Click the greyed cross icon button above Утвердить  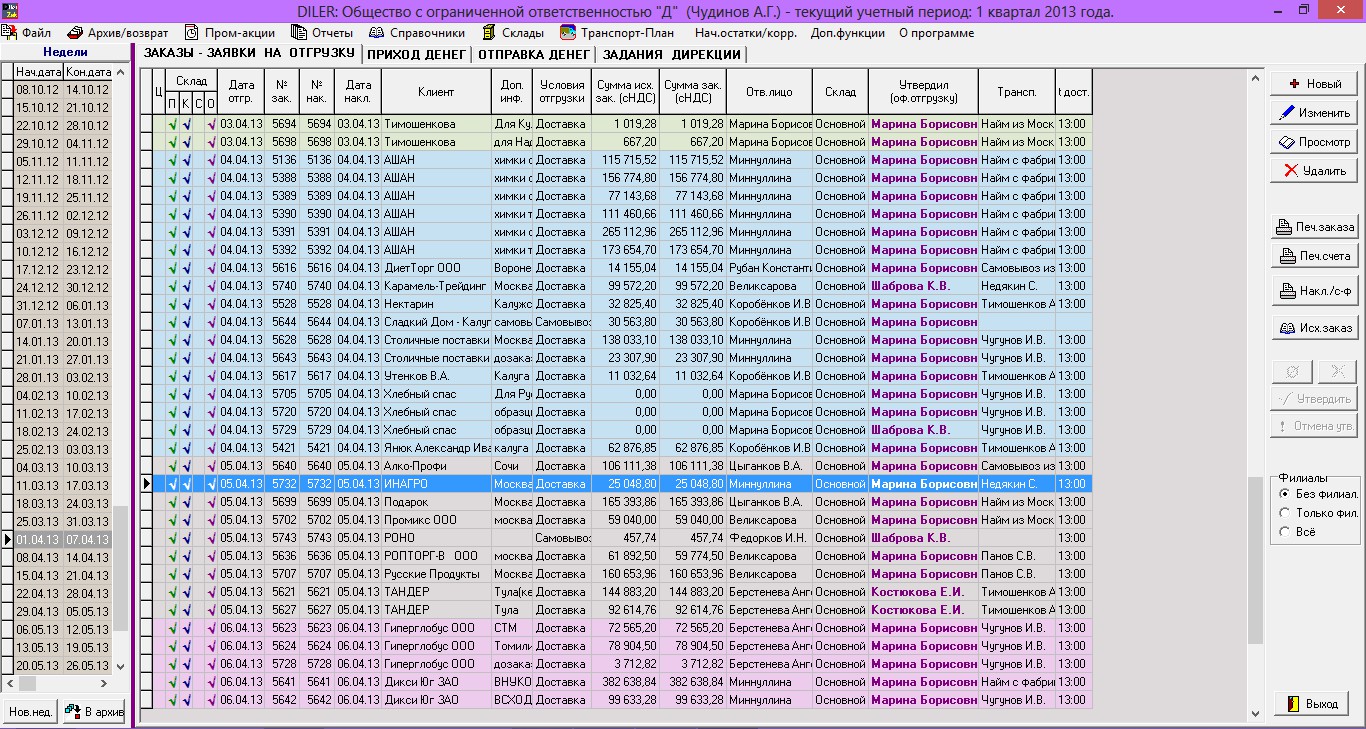pos(1337,371)
